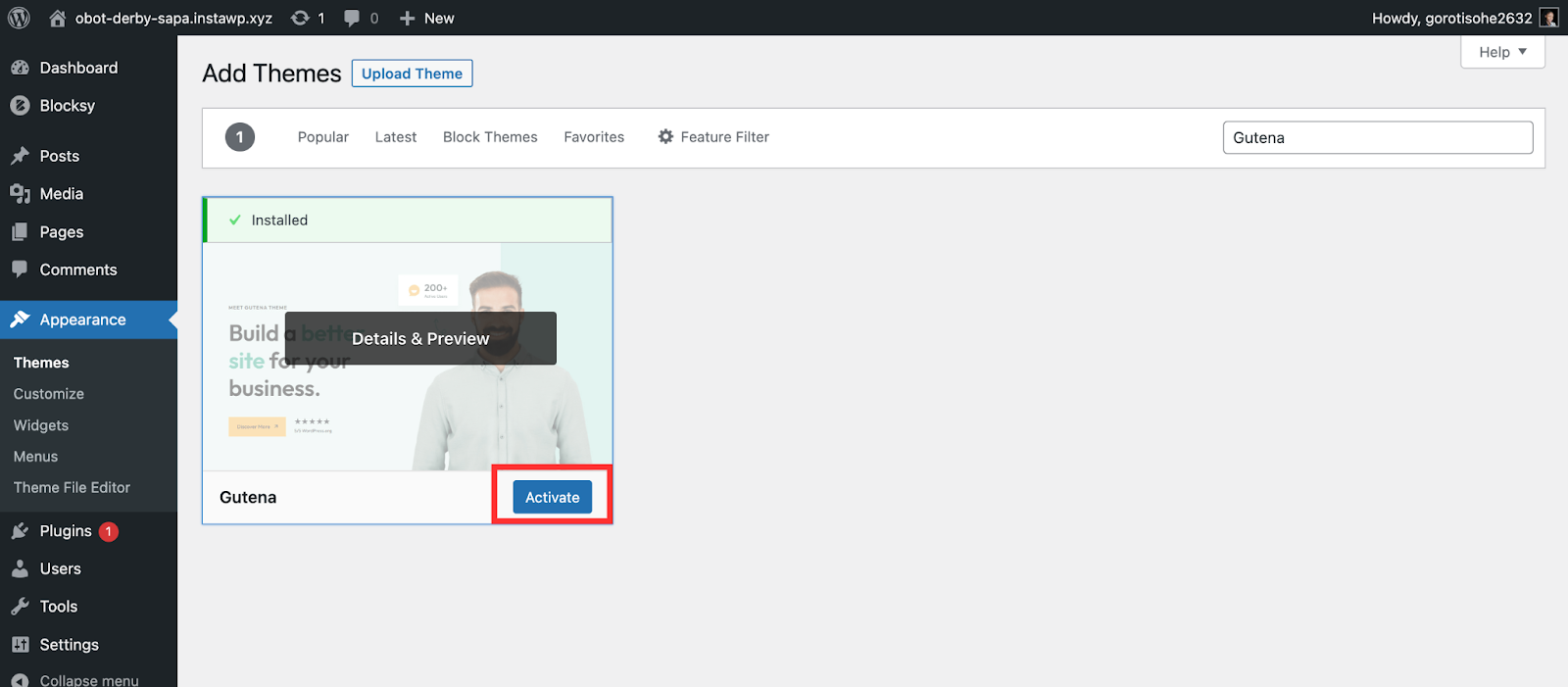The width and height of the screenshot is (1568, 687).
Task: Open the WordPress logo menu
Action: pyautogui.click(x=19, y=18)
